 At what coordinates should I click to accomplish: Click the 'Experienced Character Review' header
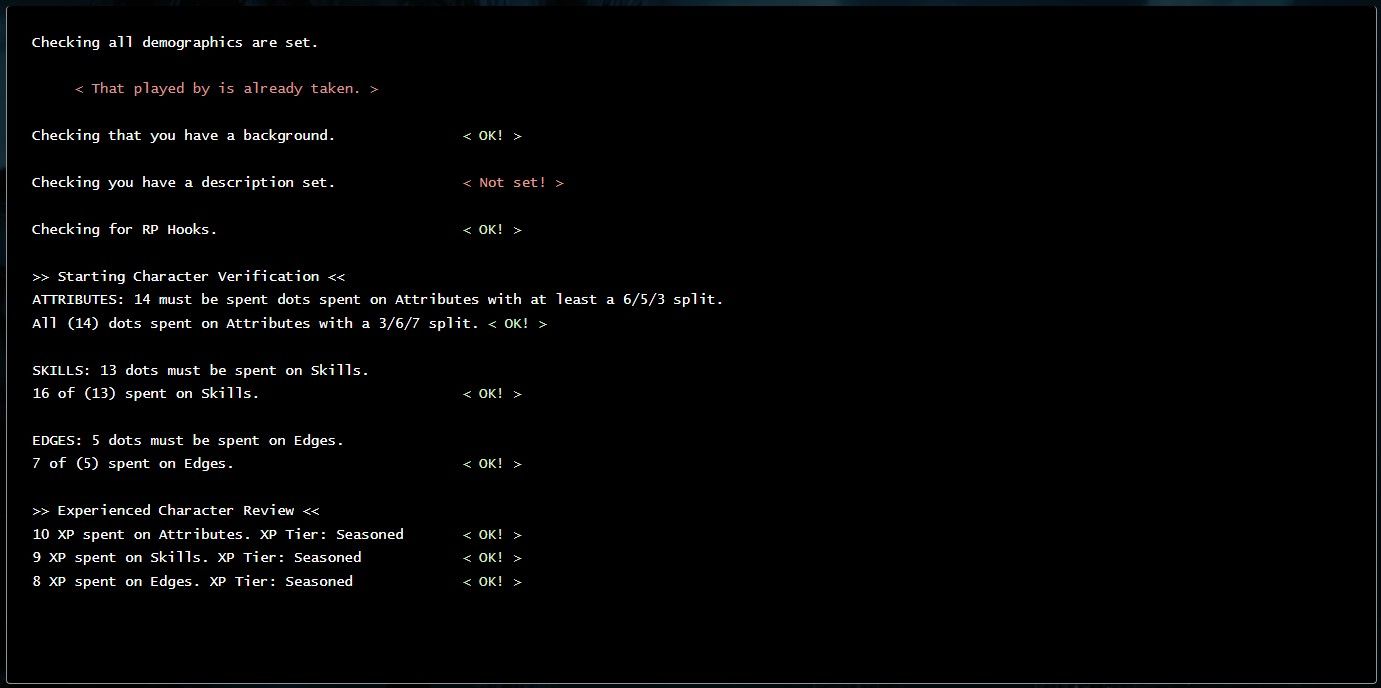pos(175,511)
